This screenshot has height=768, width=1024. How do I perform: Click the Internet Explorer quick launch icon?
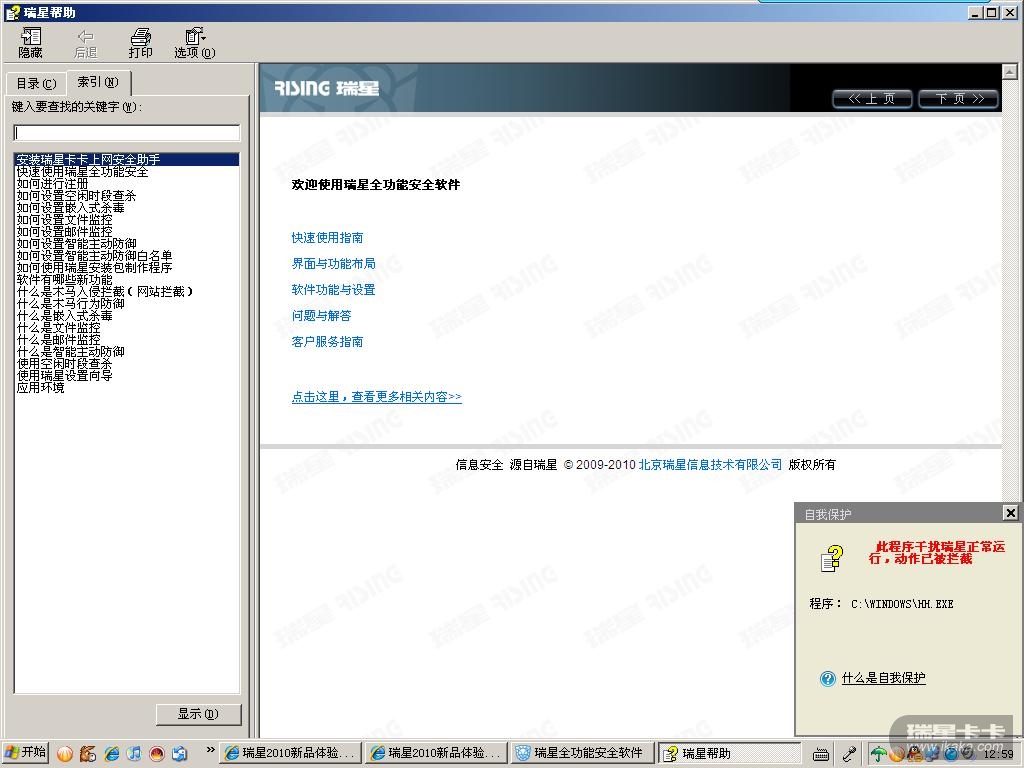(x=112, y=754)
